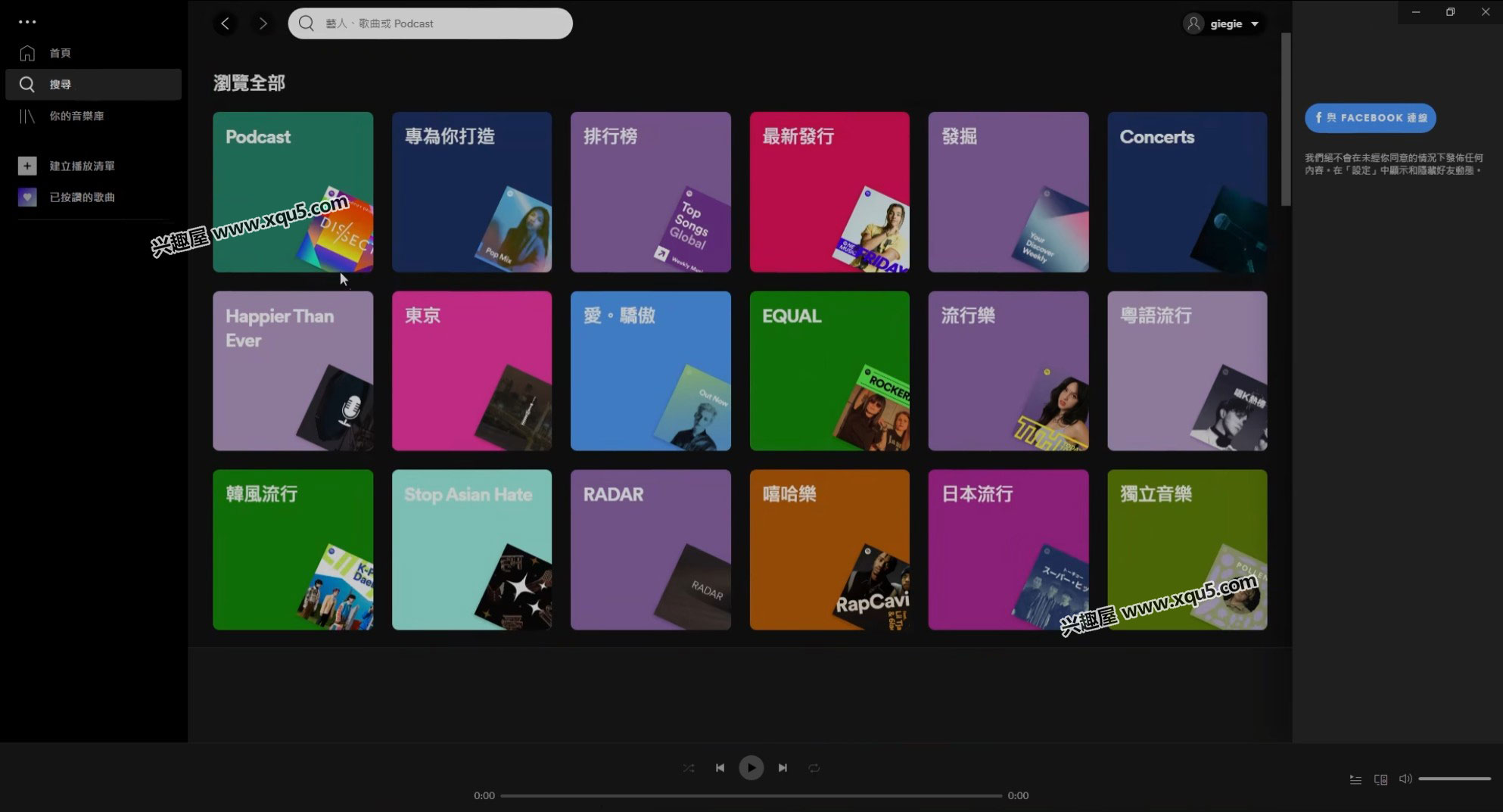Screen dimensions: 1503x812
Task: Open the Stop Asian Hate tile
Action: coord(471,550)
